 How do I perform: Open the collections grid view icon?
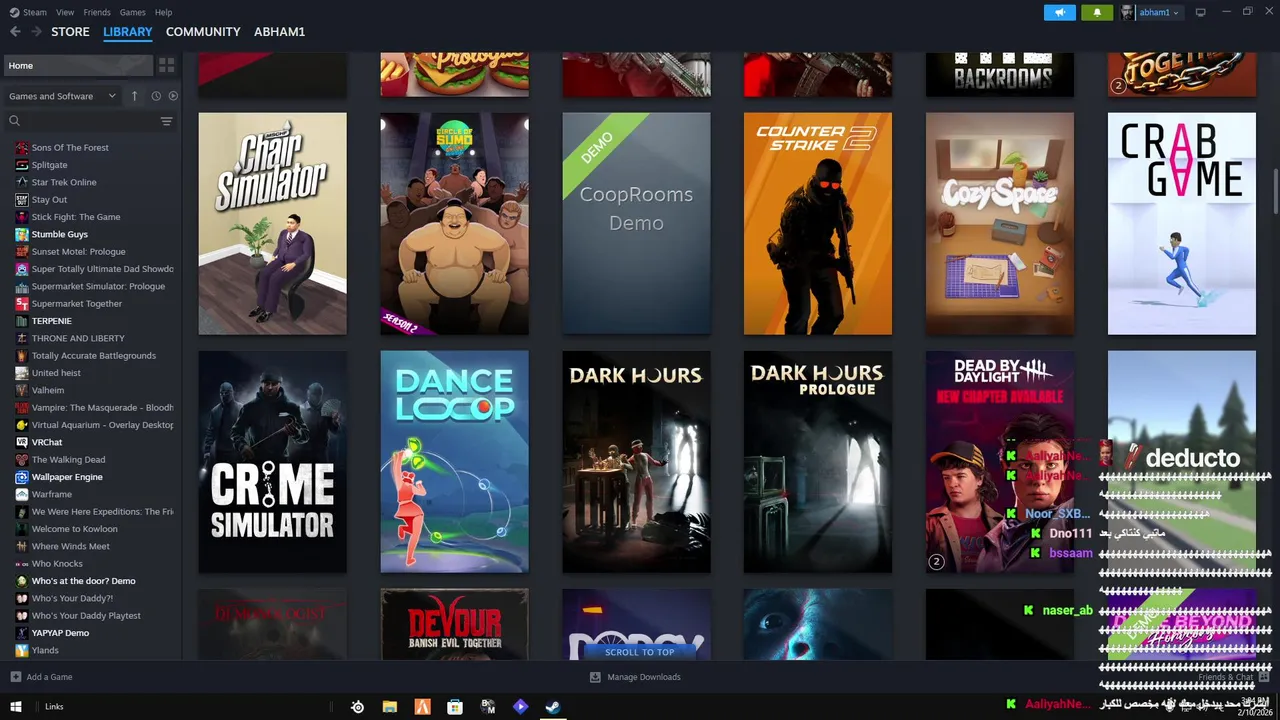(167, 65)
